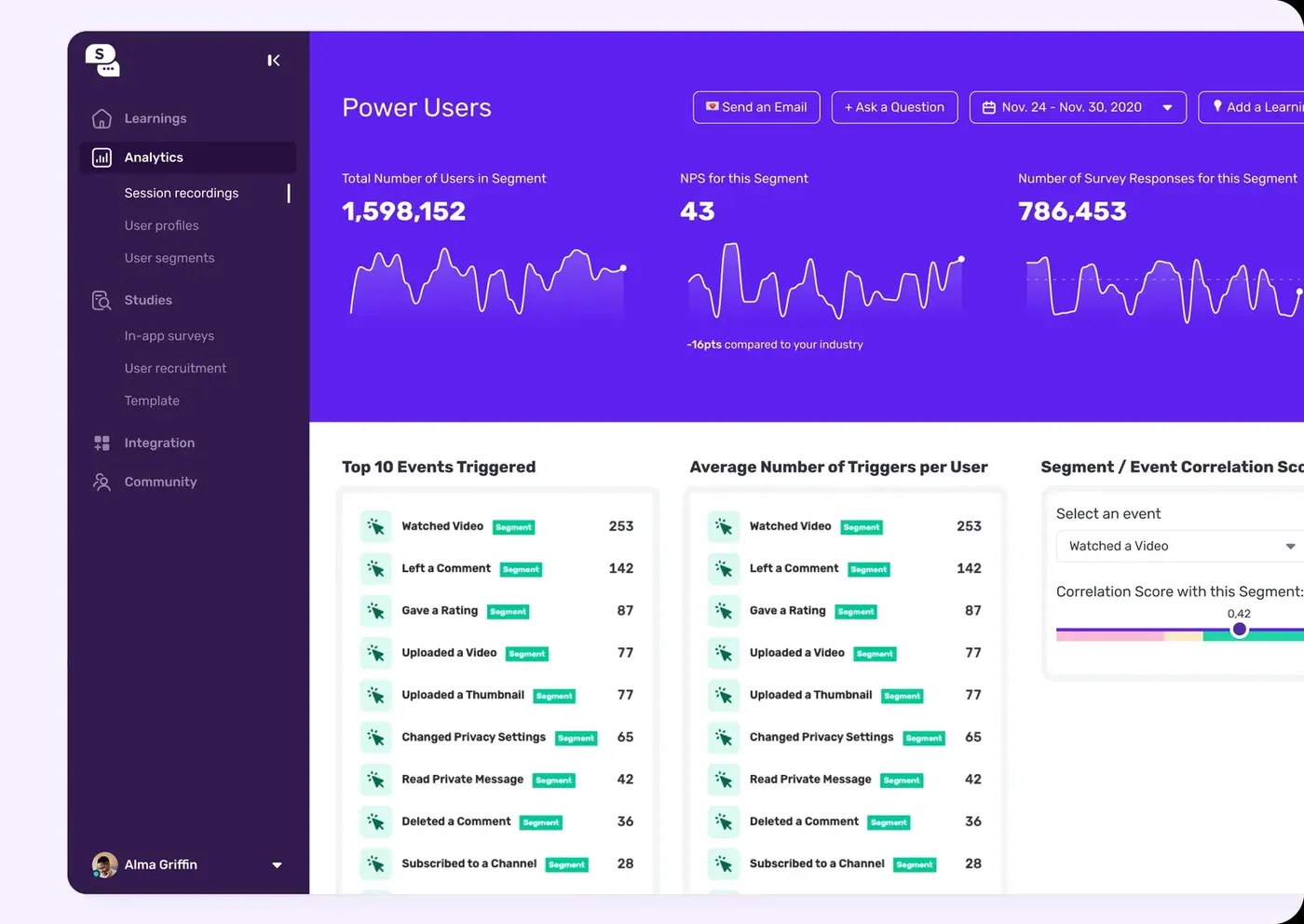Viewport: 1304px width, 924px height.
Task: Click cursor icon beside Deleted a Comment in Average Triggers list
Action: click(724, 822)
